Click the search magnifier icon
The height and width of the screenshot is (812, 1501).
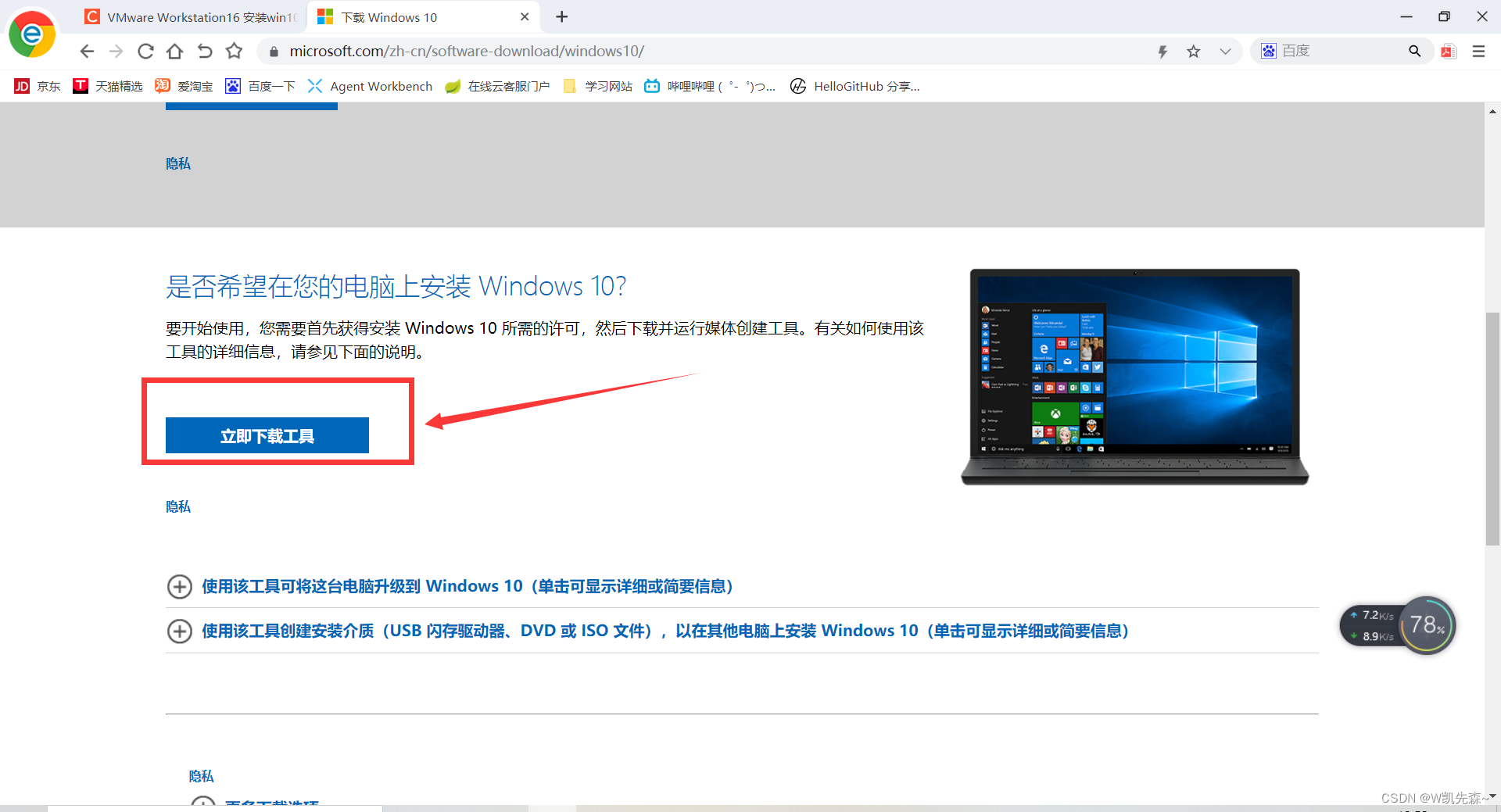point(1414,51)
